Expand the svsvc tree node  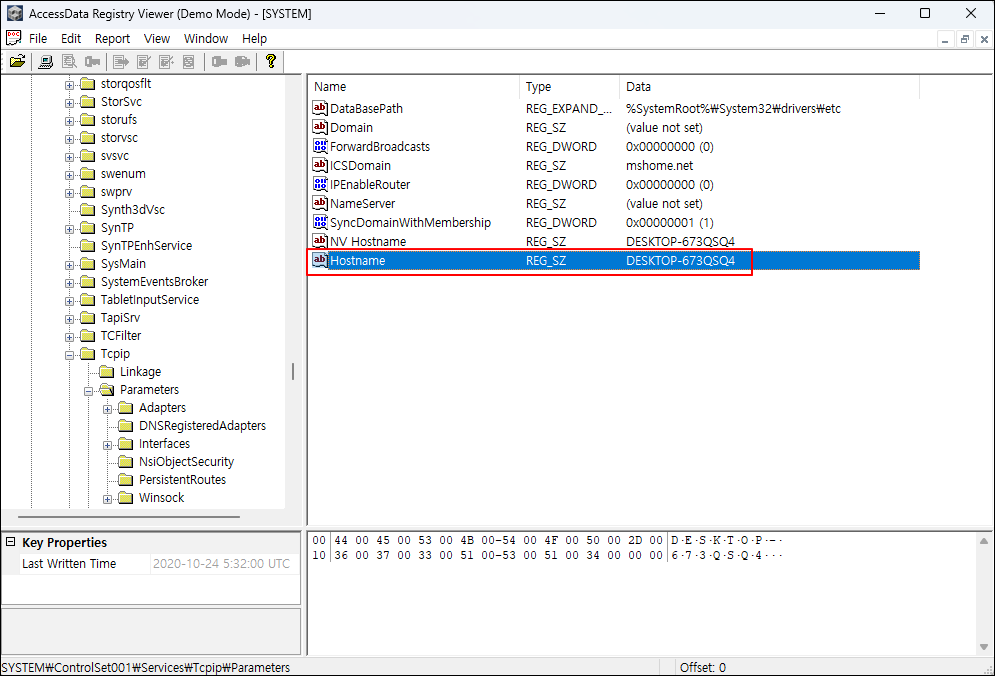[69, 157]
